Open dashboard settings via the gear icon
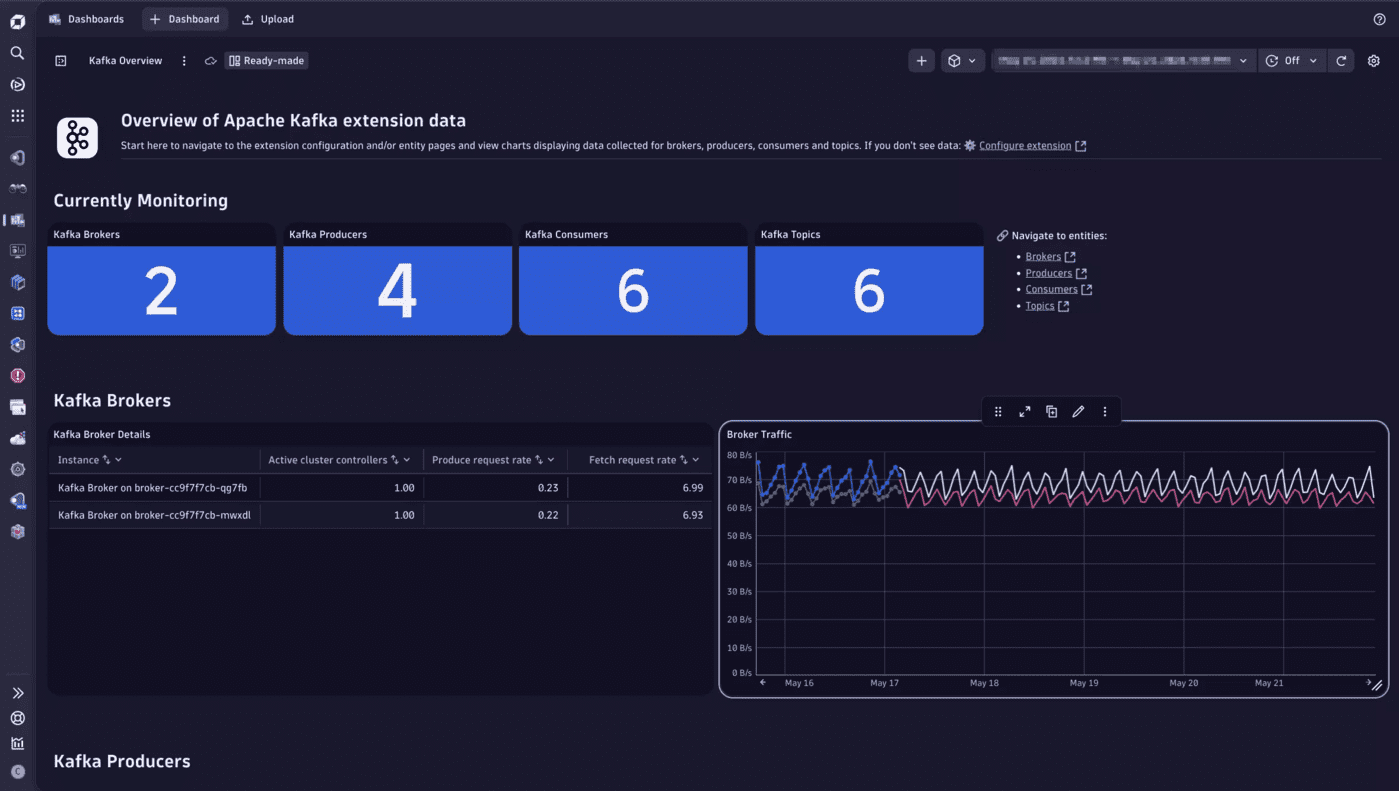 (1374, 60)
